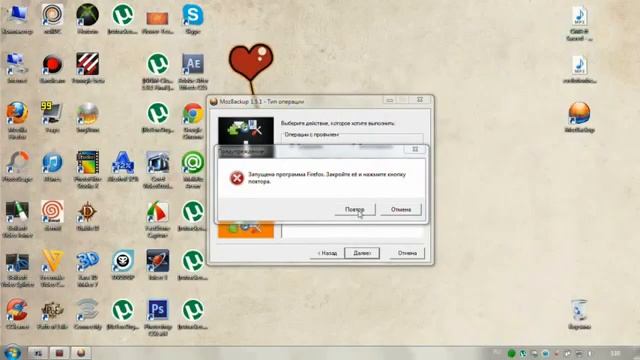The image size is (640, 360).
Task: Click Отмена in the Firefox warning dialog
Action: (400, 209)
